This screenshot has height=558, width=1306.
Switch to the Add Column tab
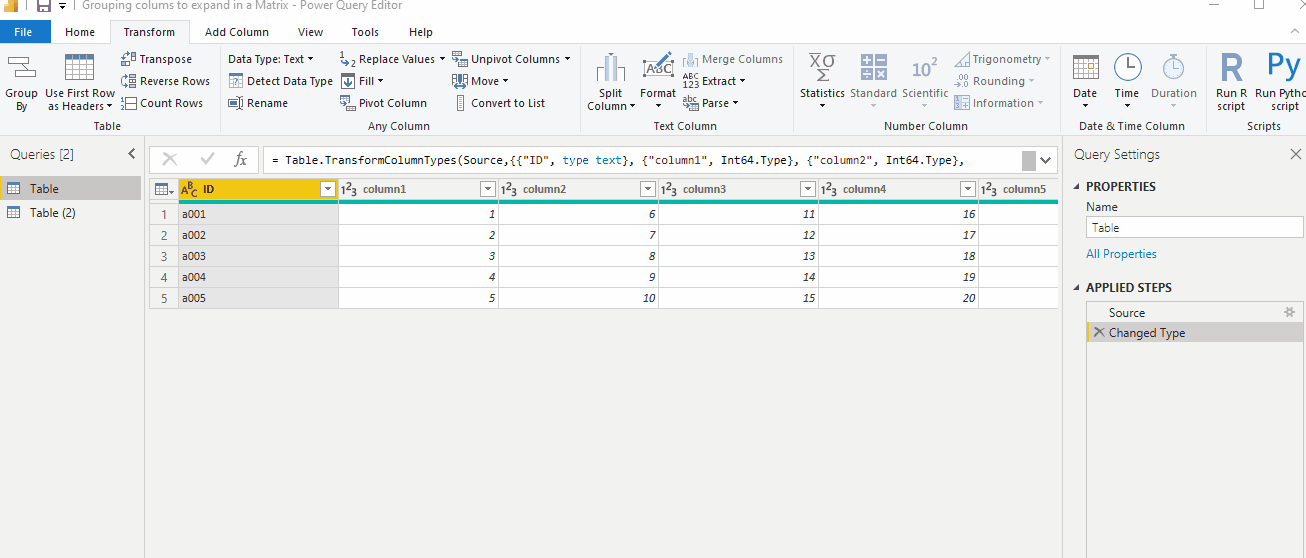(237, 32)
